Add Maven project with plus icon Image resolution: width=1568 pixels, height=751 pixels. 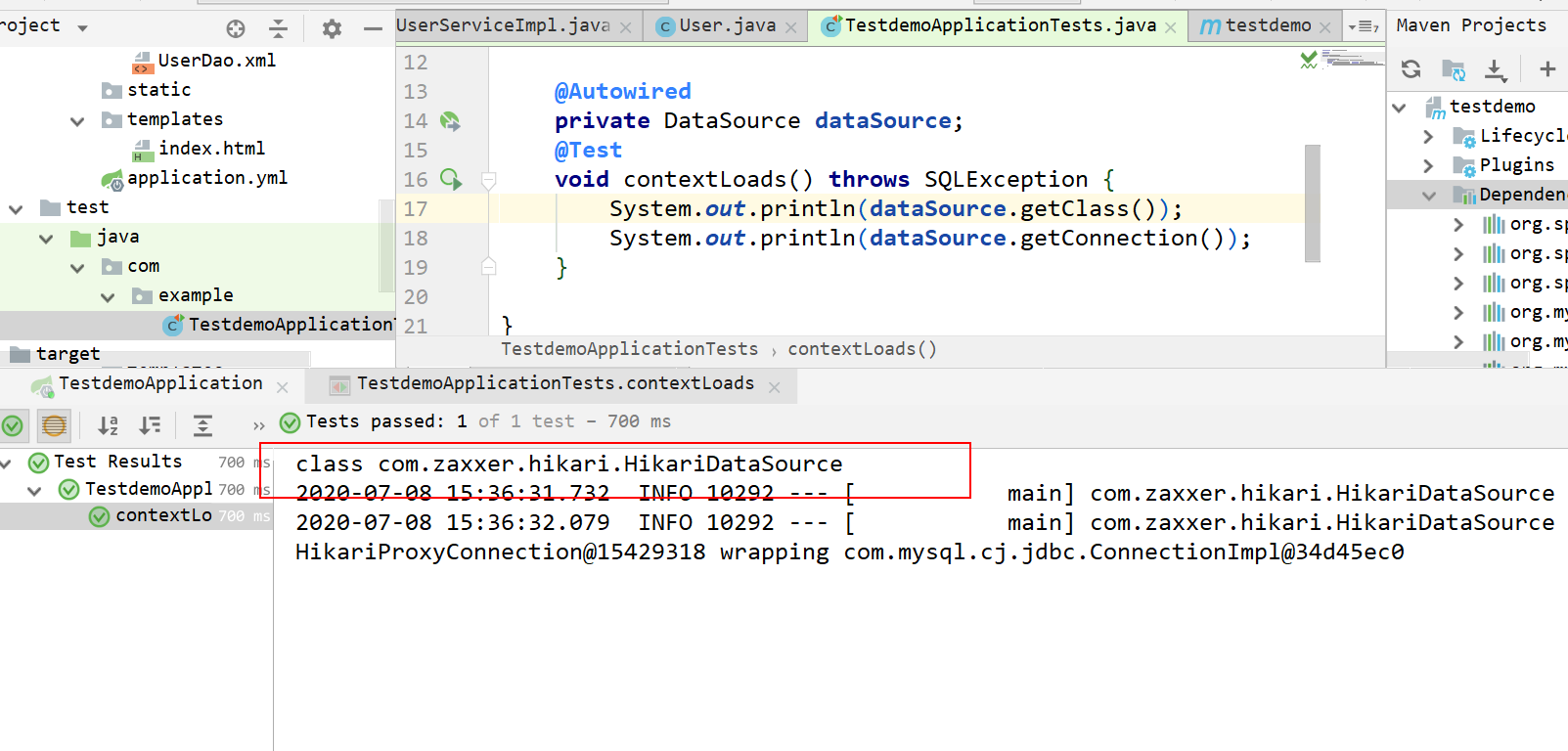(x=1547, y=68)
